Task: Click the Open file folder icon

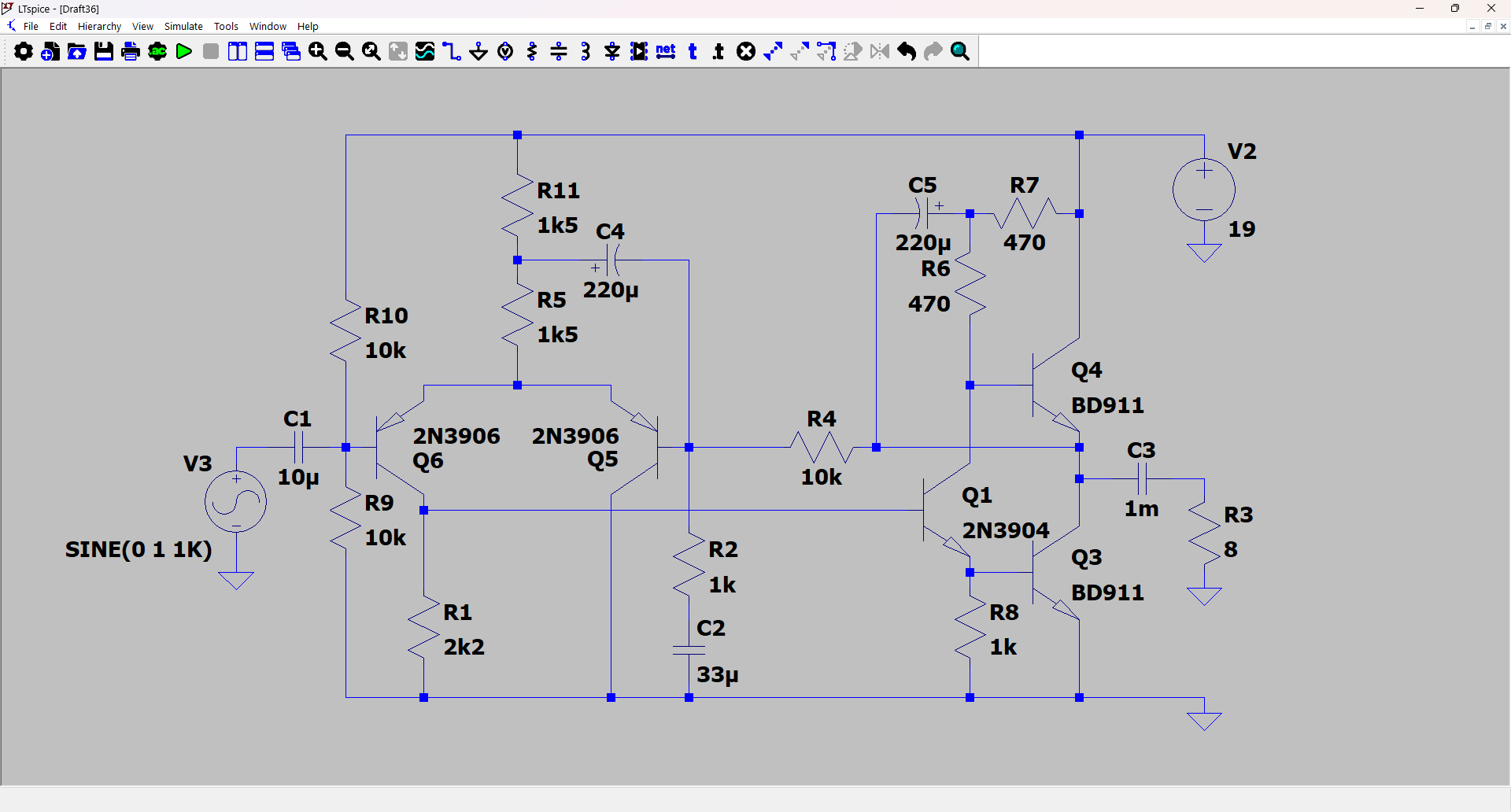Action: 77,52
